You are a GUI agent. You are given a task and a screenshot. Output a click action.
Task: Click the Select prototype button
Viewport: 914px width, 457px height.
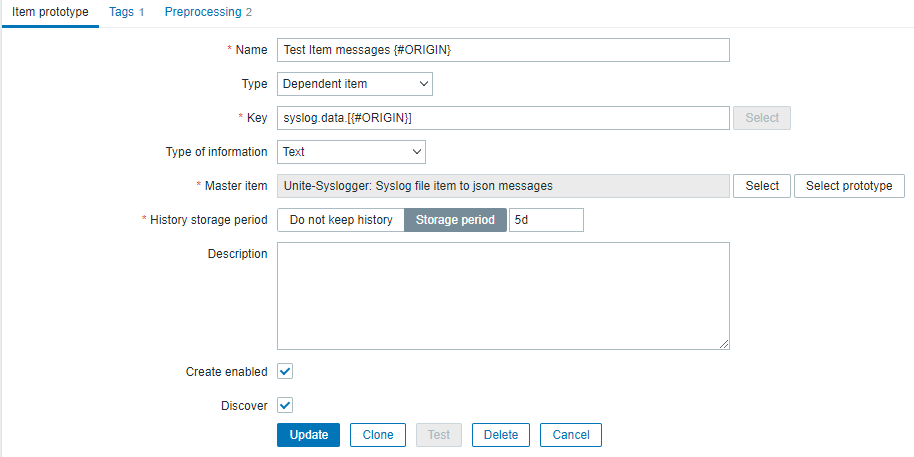[849, 186]
